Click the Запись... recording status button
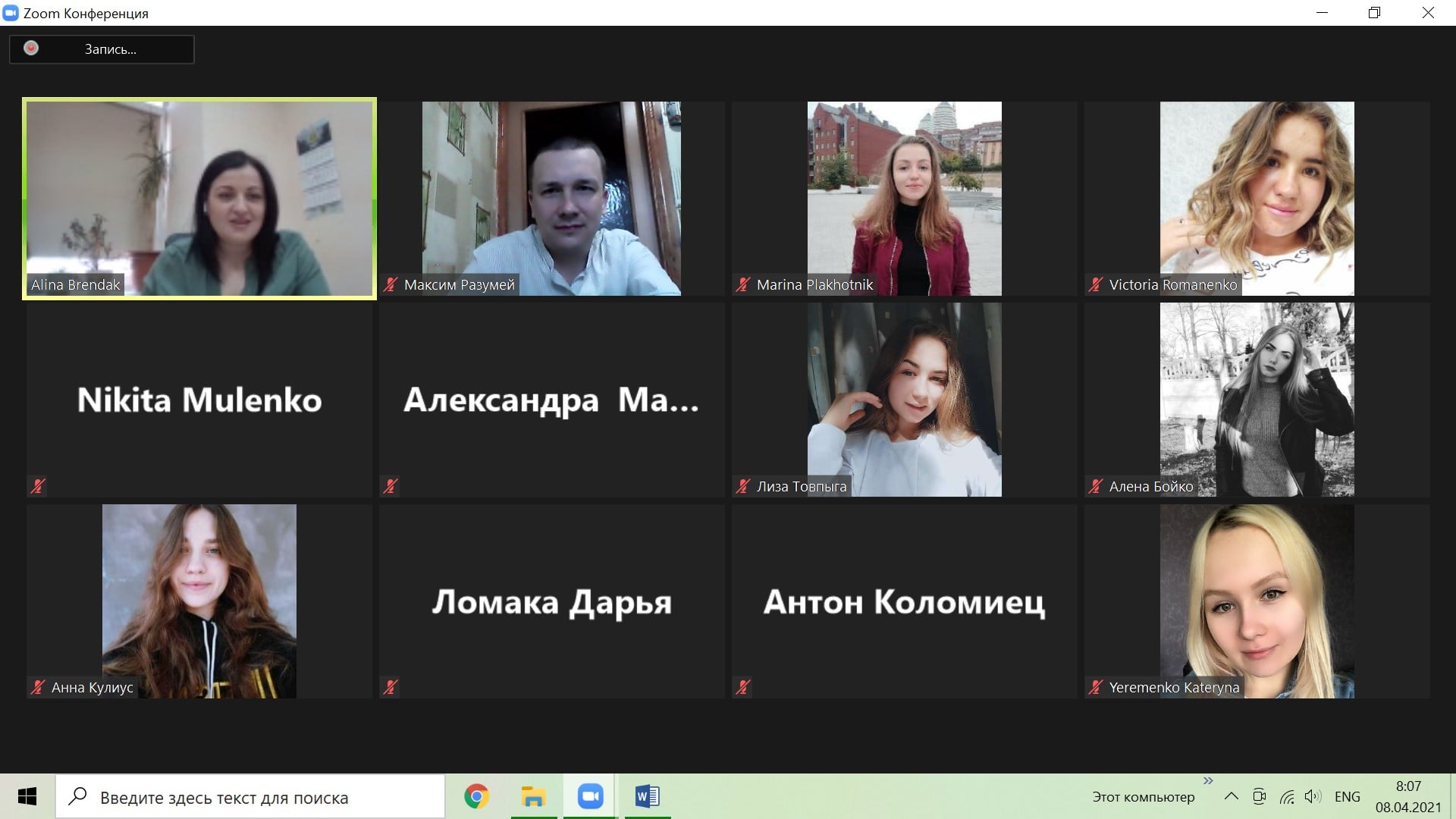The image size is (1456, 819). point(102,49)
